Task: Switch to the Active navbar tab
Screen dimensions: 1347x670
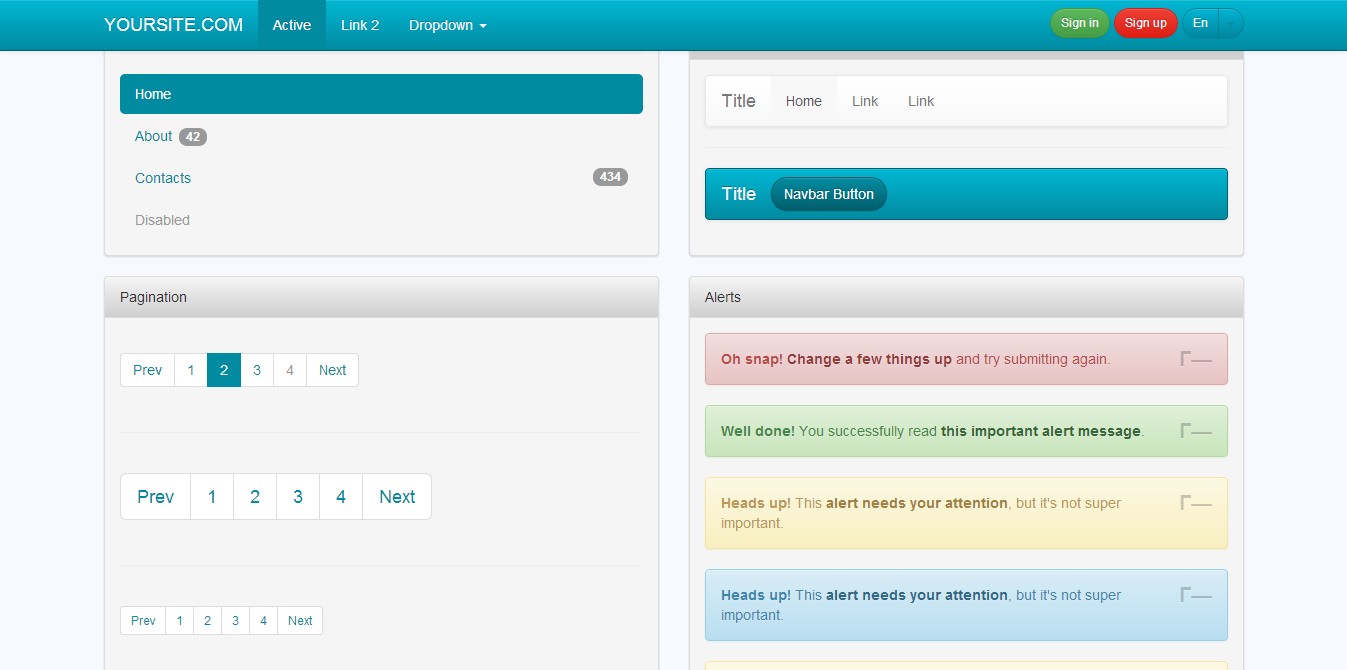Action: 291,25
